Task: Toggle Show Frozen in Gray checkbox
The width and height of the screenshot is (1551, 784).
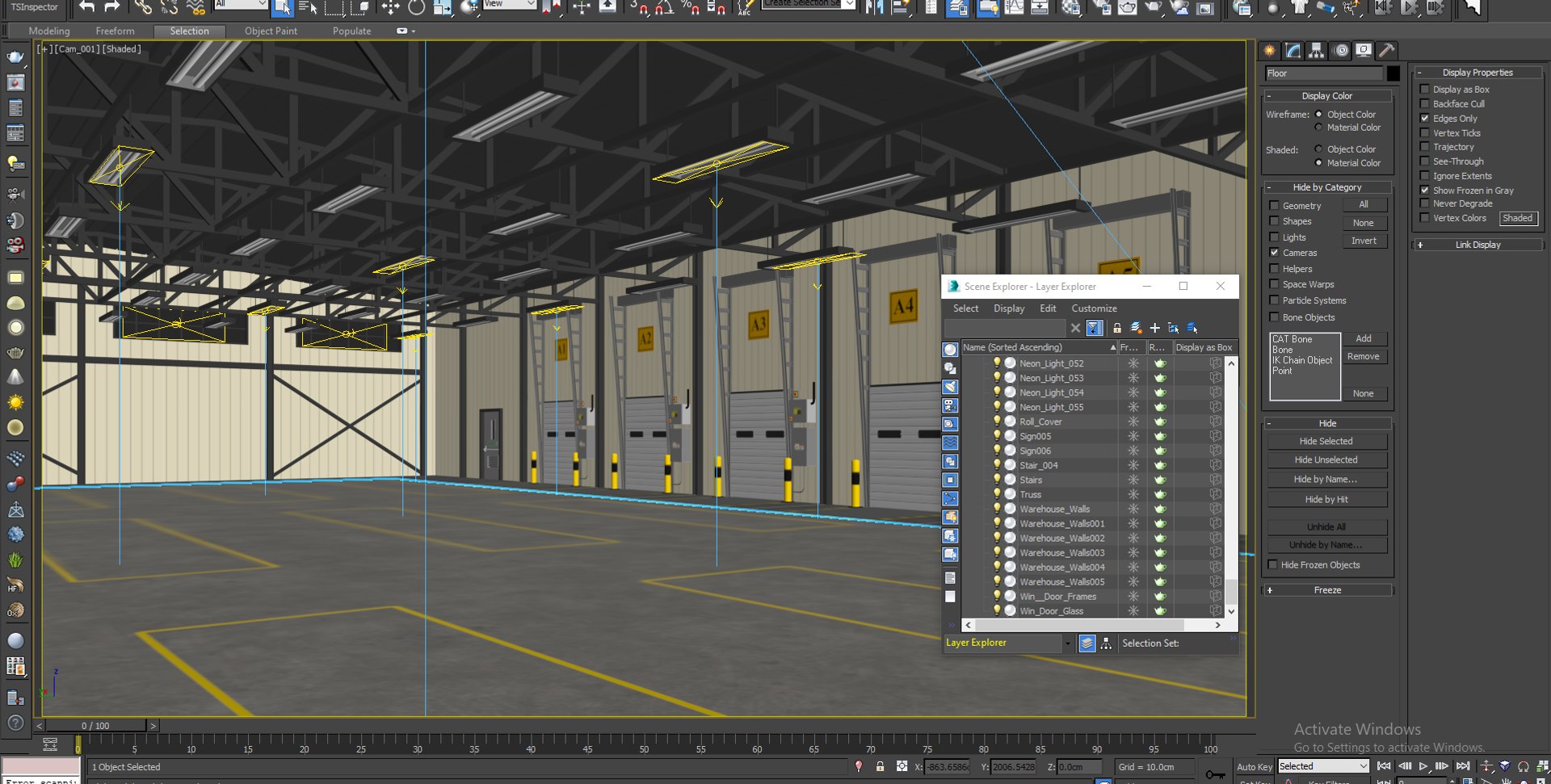Action: pos(1425,191)
